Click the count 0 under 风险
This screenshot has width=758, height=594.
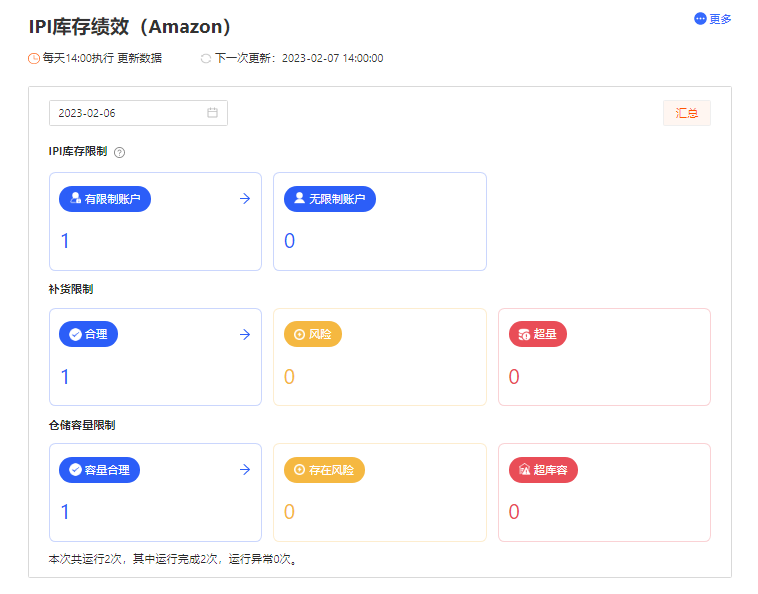(x=290, y=377)
